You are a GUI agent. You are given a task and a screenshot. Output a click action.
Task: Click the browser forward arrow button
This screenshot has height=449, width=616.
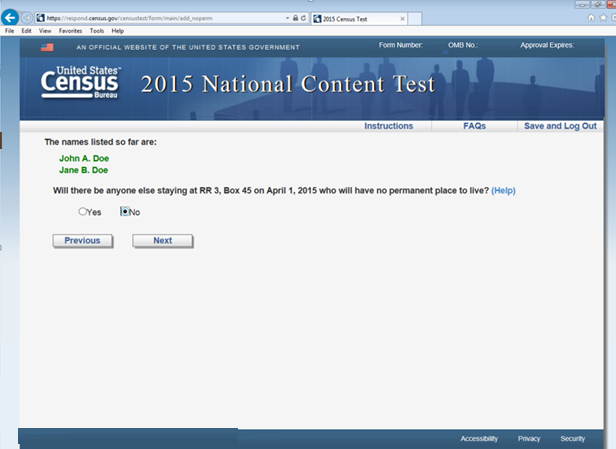tap(27, 18)
